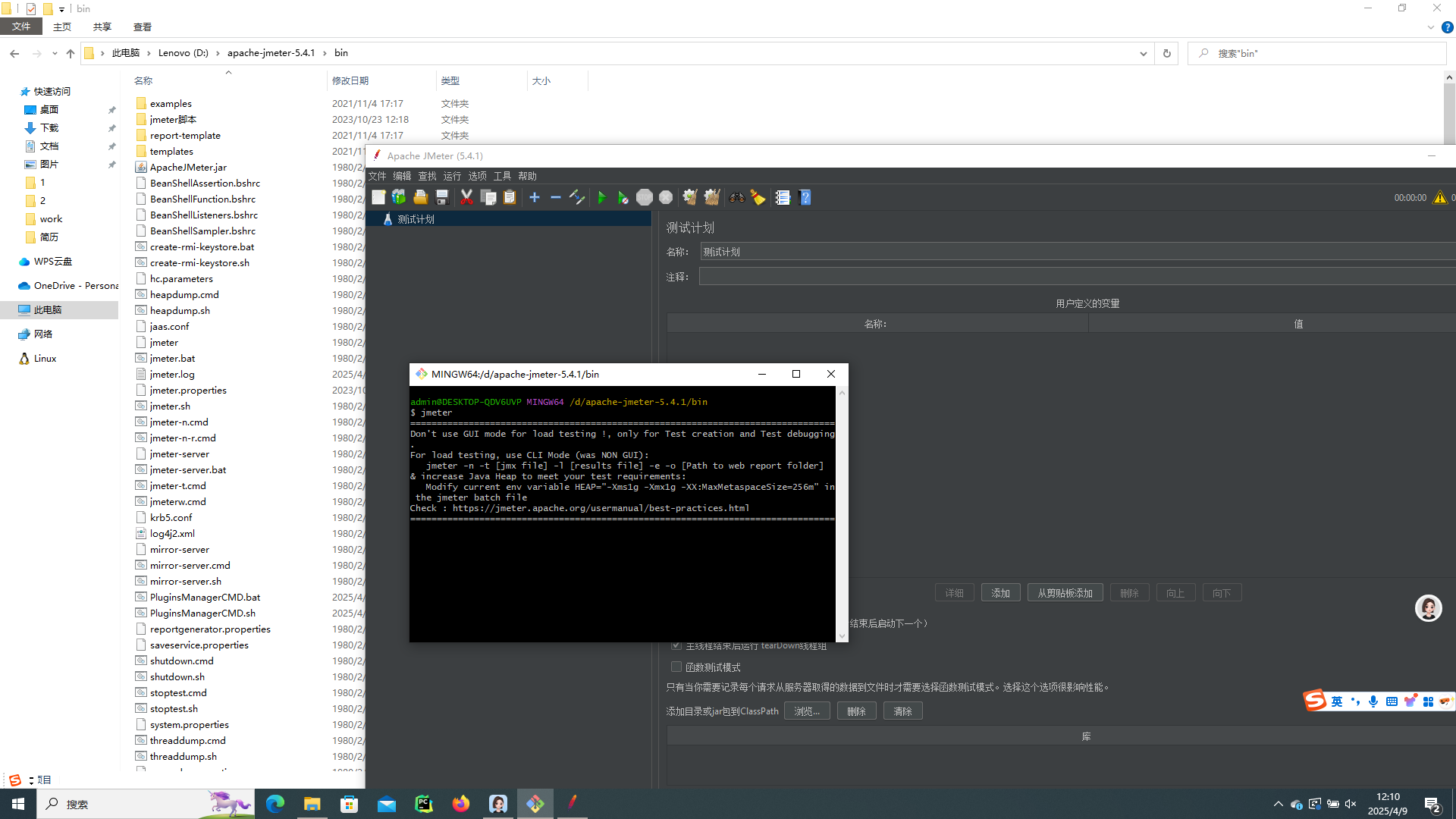Click the binoculars Search icon

[736, 198]
